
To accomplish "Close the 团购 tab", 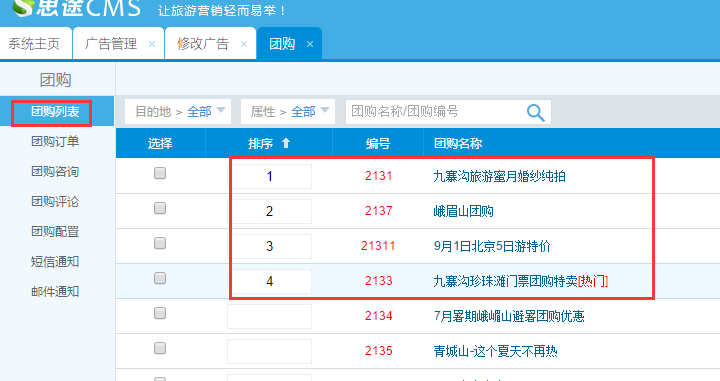I will point(310,44).
